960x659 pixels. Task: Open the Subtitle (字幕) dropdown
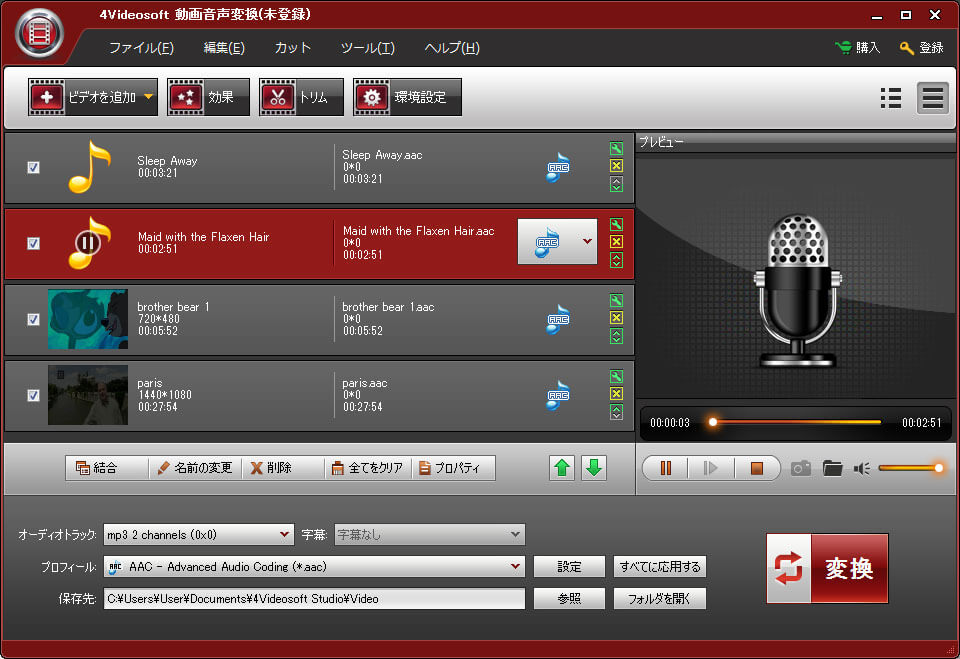click(x=430, y=535)
